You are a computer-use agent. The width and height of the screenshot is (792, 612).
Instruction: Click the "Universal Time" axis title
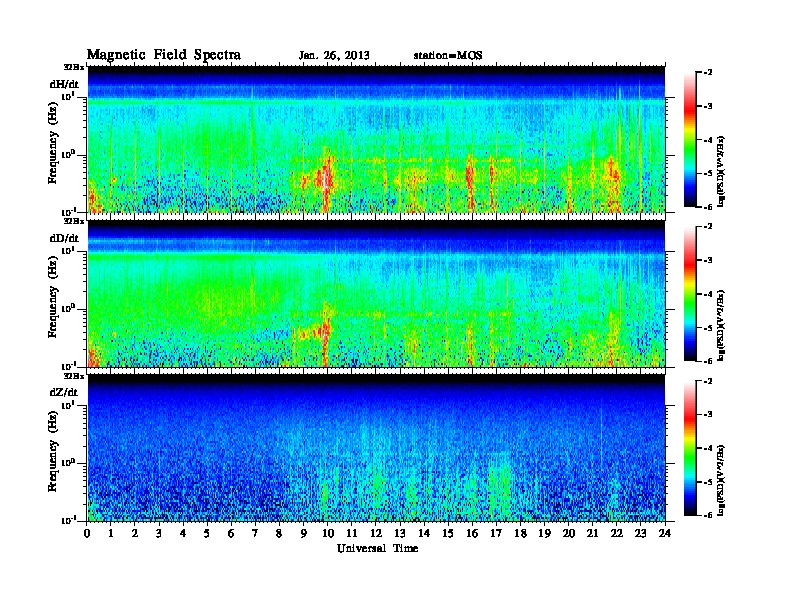click(377, 548)
